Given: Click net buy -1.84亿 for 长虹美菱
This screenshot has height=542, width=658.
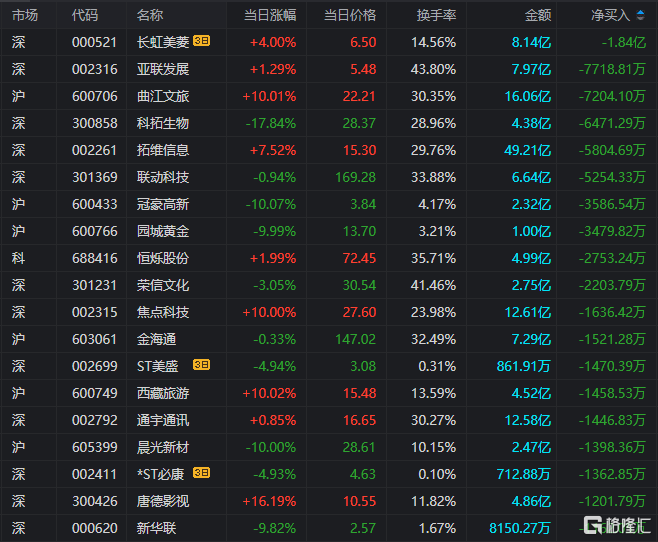Looking at the screenshot, I should pyautogui.click(x=624, y=42).
